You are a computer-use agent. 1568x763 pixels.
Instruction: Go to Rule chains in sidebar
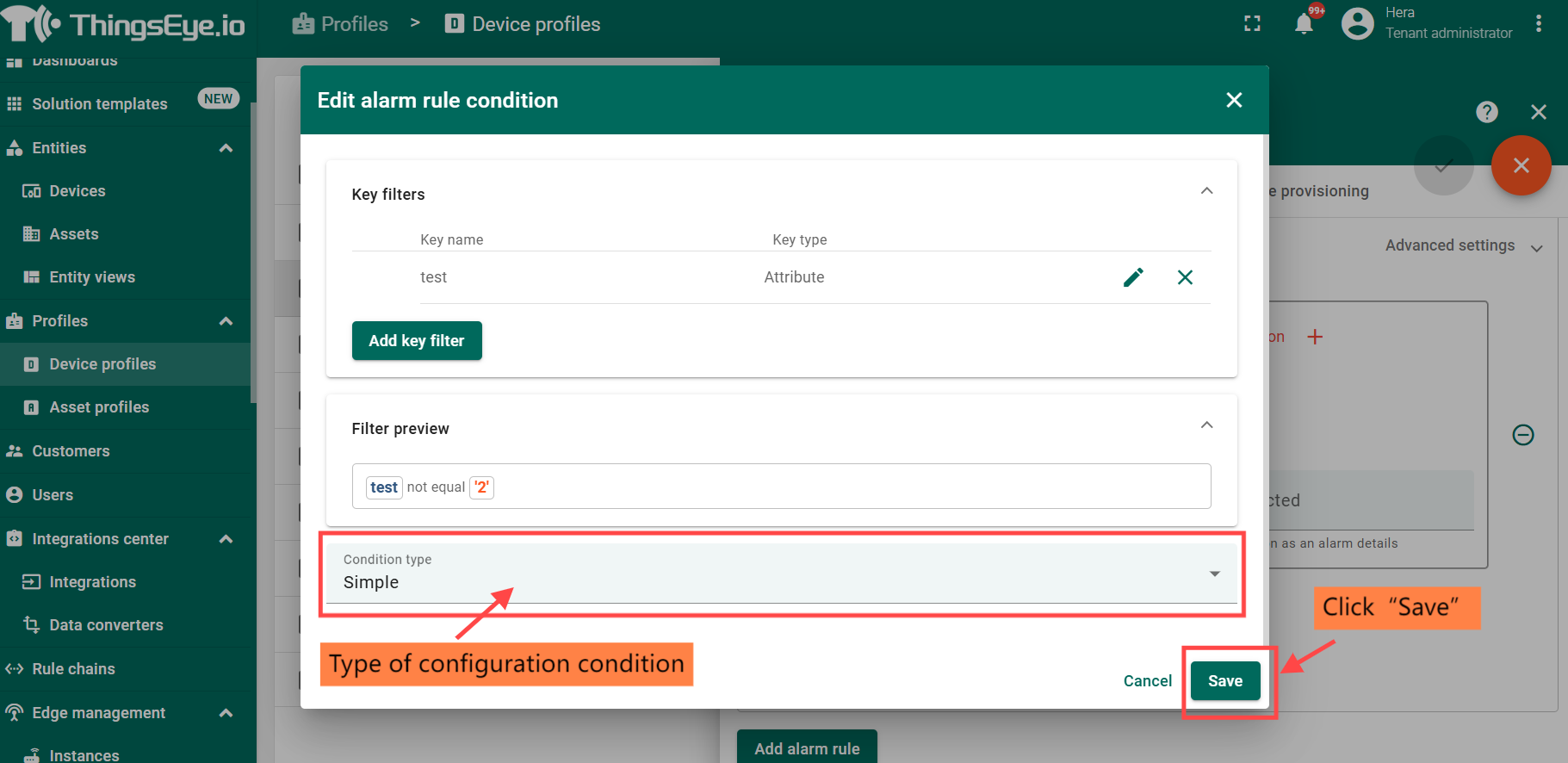pos(73,669)
